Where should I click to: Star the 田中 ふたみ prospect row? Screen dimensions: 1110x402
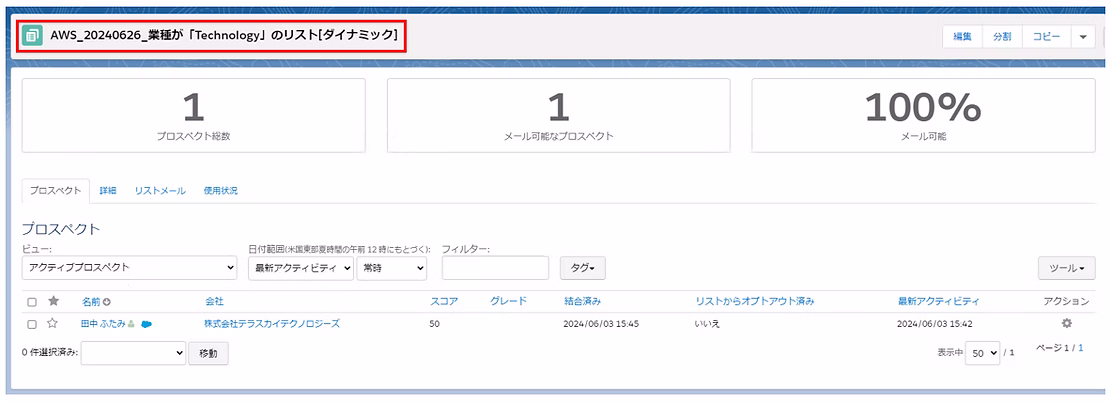point(52,323)
